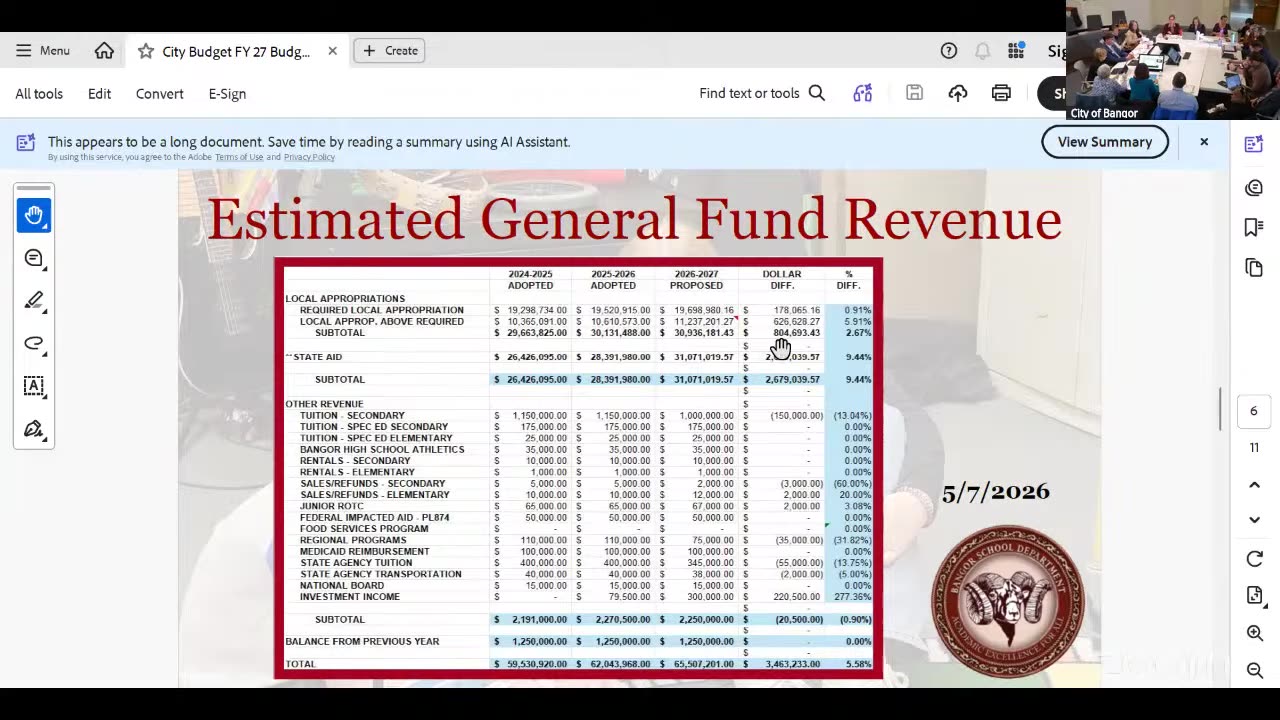
Task: Select the Hand pan tool
Action: [x=34, y=215]
